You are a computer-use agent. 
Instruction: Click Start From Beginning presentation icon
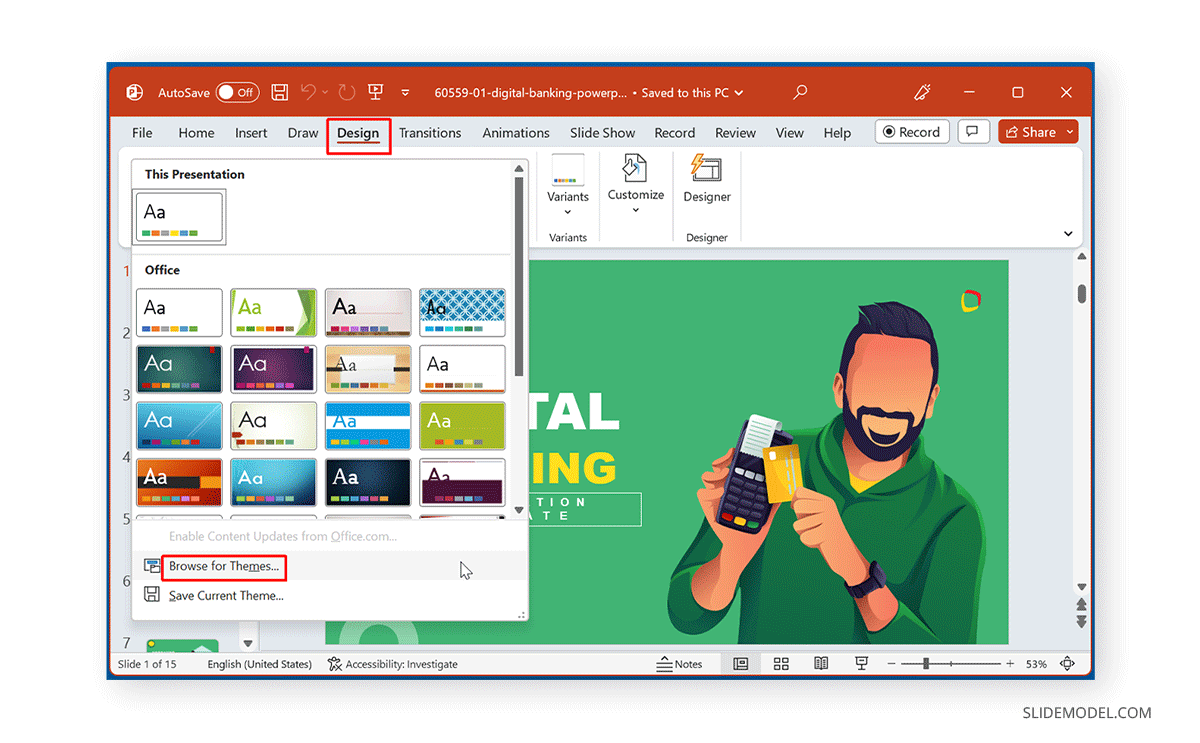(376, 92)
